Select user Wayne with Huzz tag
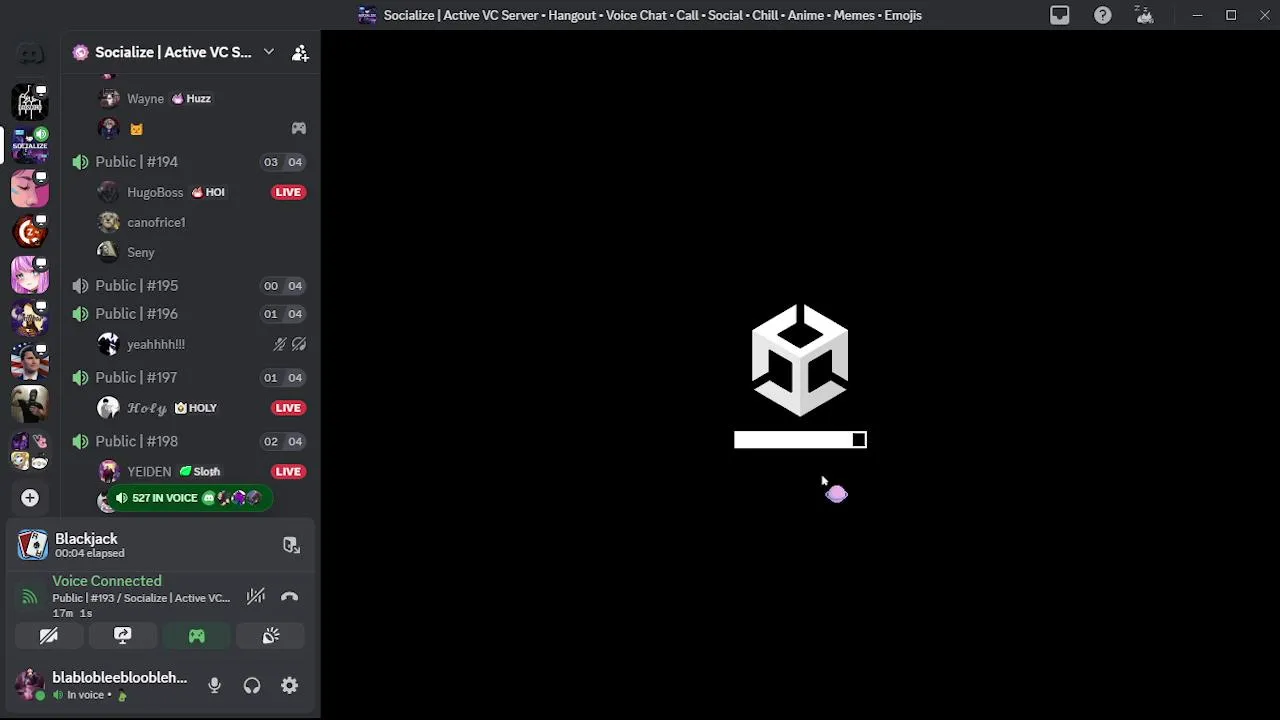Screen dimensions: 1280x720 (145, 99)
